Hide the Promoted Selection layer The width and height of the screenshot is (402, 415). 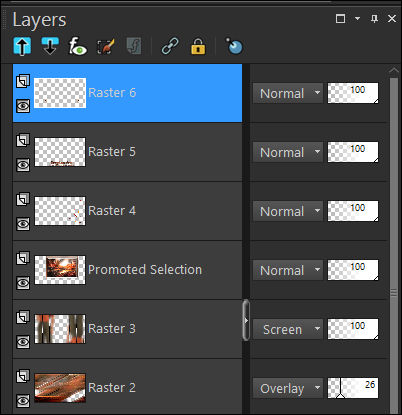click(x=23, y=283)
